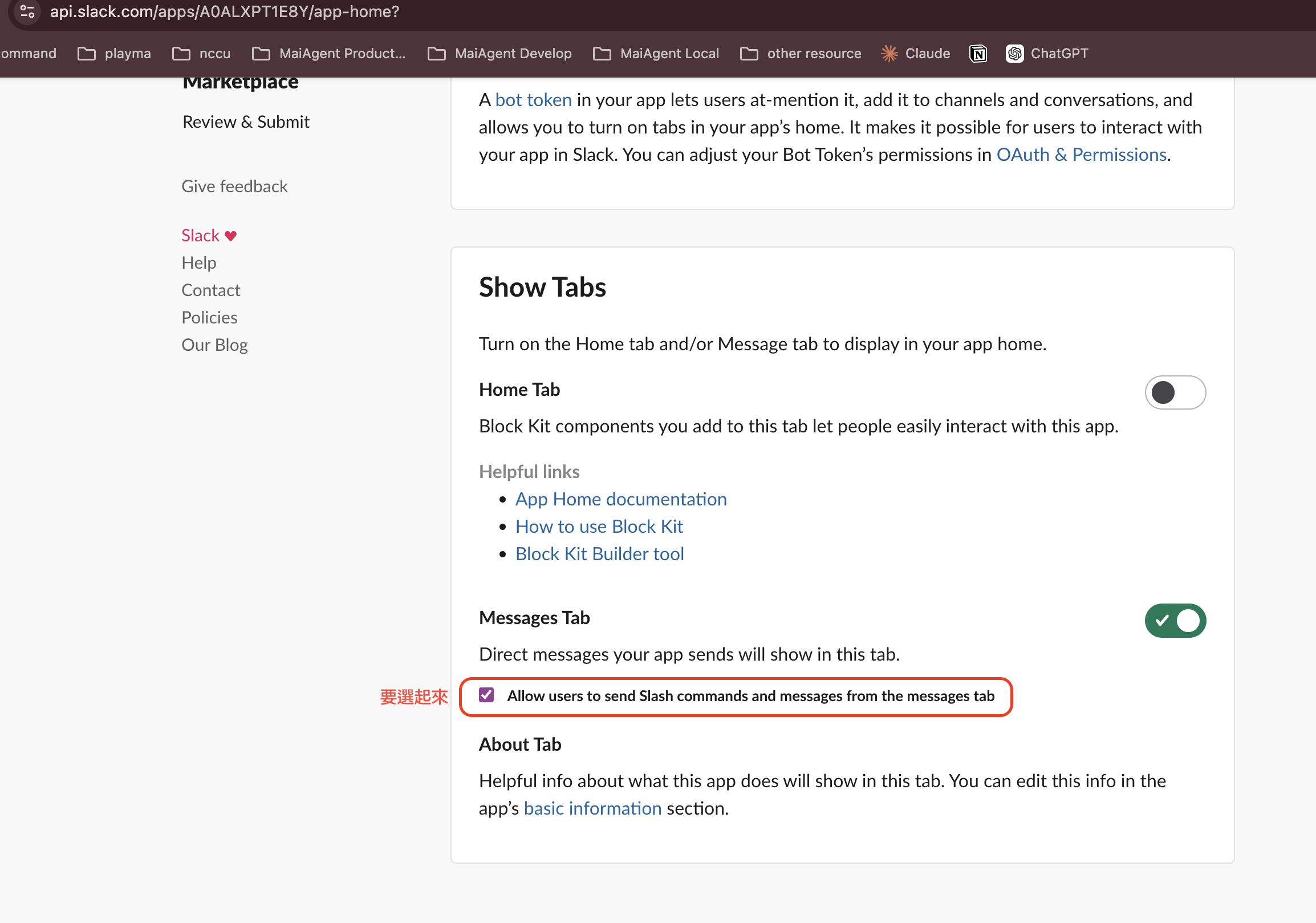This screenshot has height=923, width=1316.
Task: Open the Claude bookmark
Action: click(x=915, y=53)
